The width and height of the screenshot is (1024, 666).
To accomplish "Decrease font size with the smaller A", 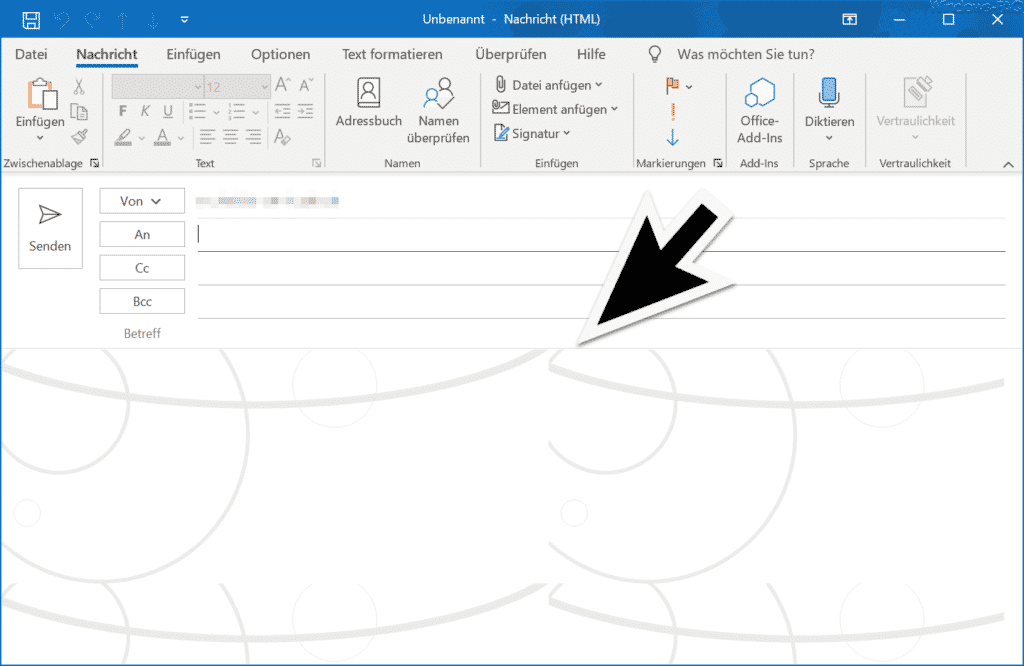I will 306,85.
